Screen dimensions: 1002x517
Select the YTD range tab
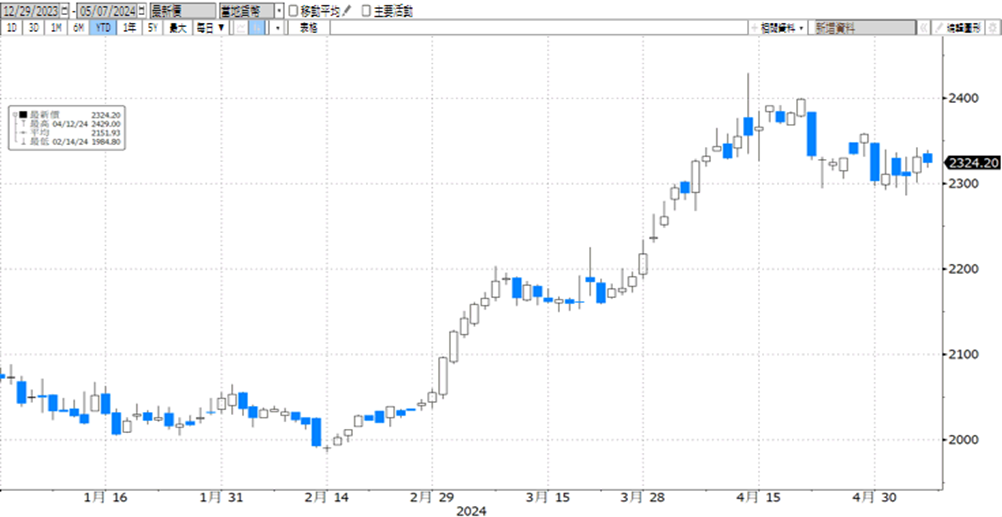tap(103, 28)
